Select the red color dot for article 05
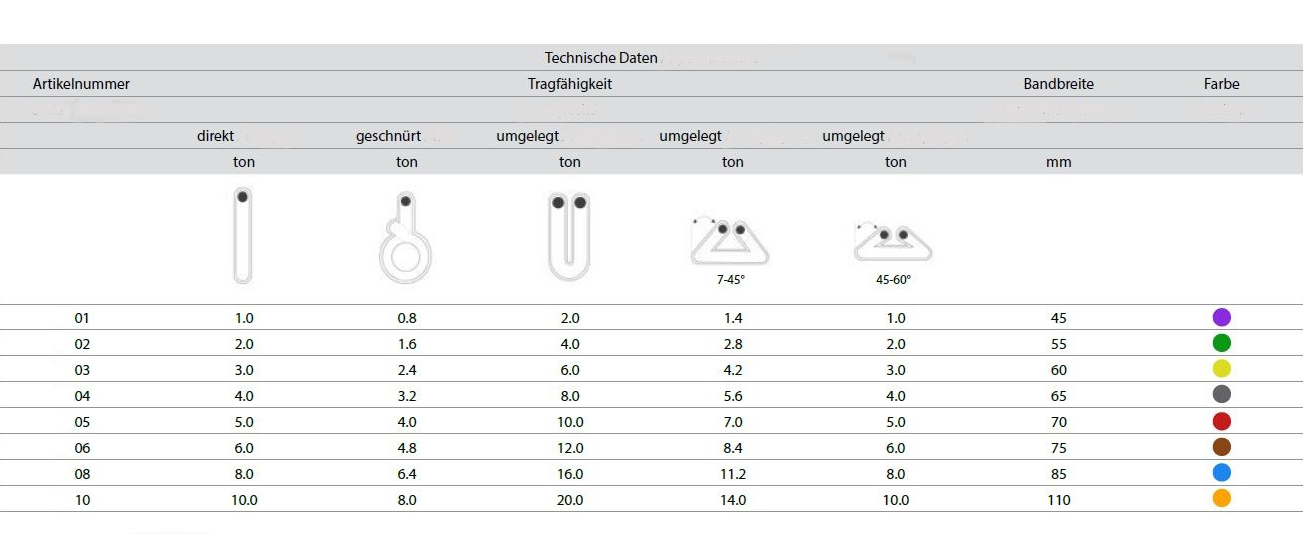This screenshot has width=1303, height=534. (1221, 422)
